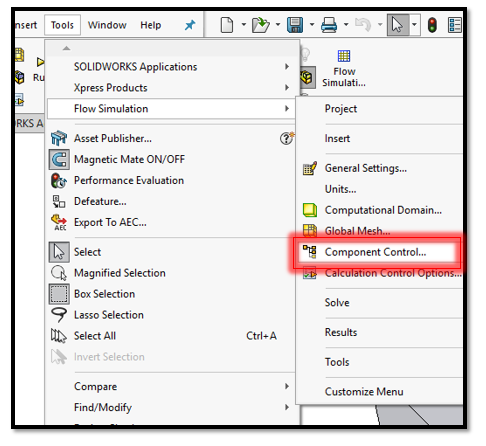Click the Flow Simulation grid icon

(x=344, y=56)
